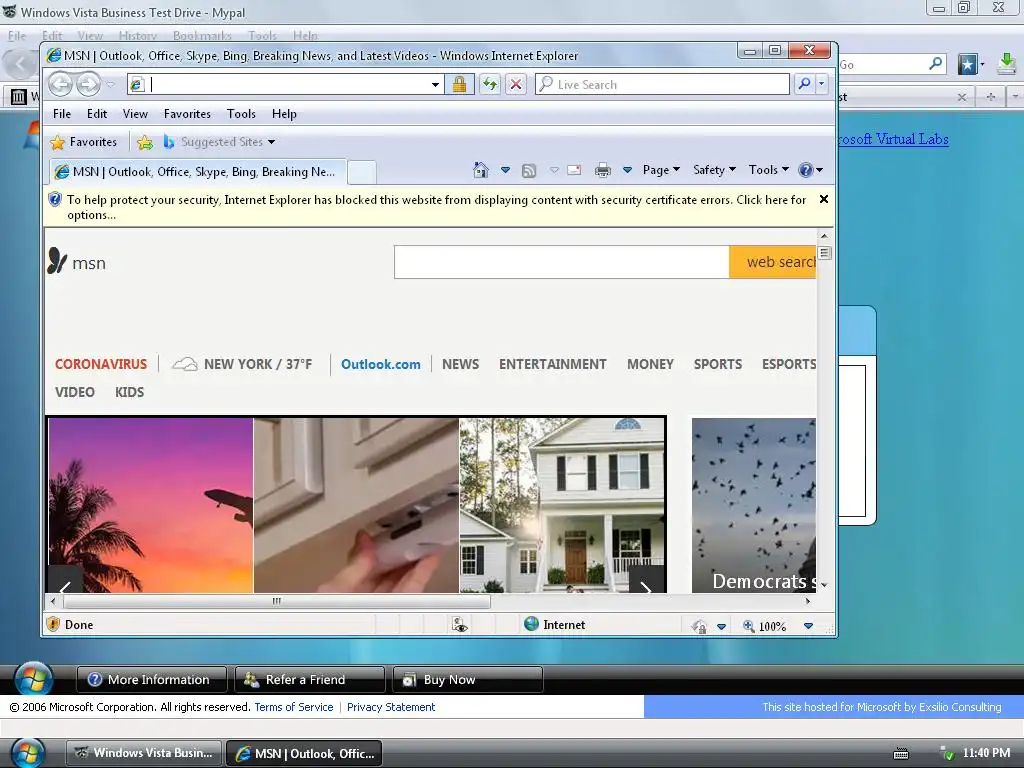Image resolution: width=1024 pixels, height=768 pixels.
Task: Click the white house thumbnail image
Action: [562, 505]
